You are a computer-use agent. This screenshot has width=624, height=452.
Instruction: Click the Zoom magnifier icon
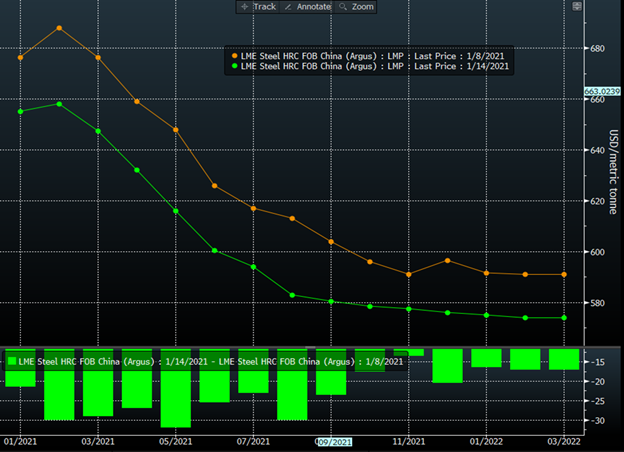point(343,7)
